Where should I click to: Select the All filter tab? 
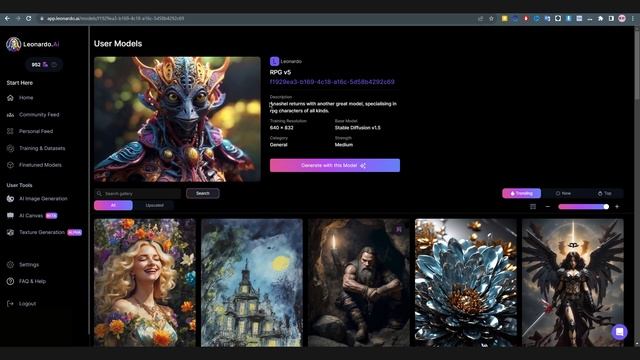[113, 205]
